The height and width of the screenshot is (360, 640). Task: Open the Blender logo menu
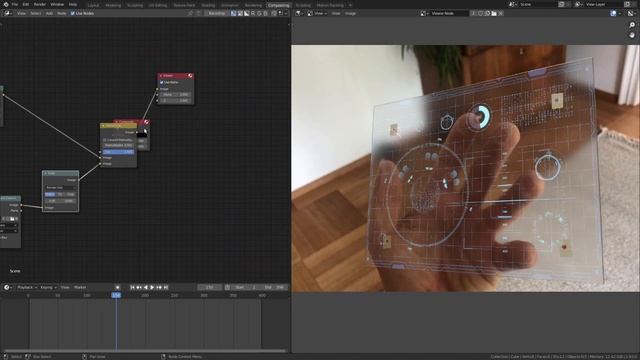[6, 4]
